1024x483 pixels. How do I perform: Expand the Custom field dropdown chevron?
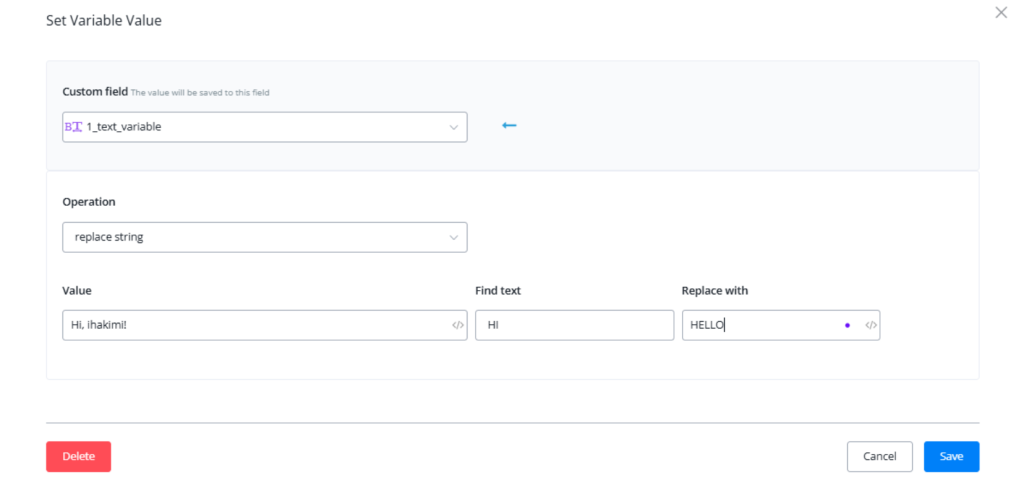pos(453,127)
